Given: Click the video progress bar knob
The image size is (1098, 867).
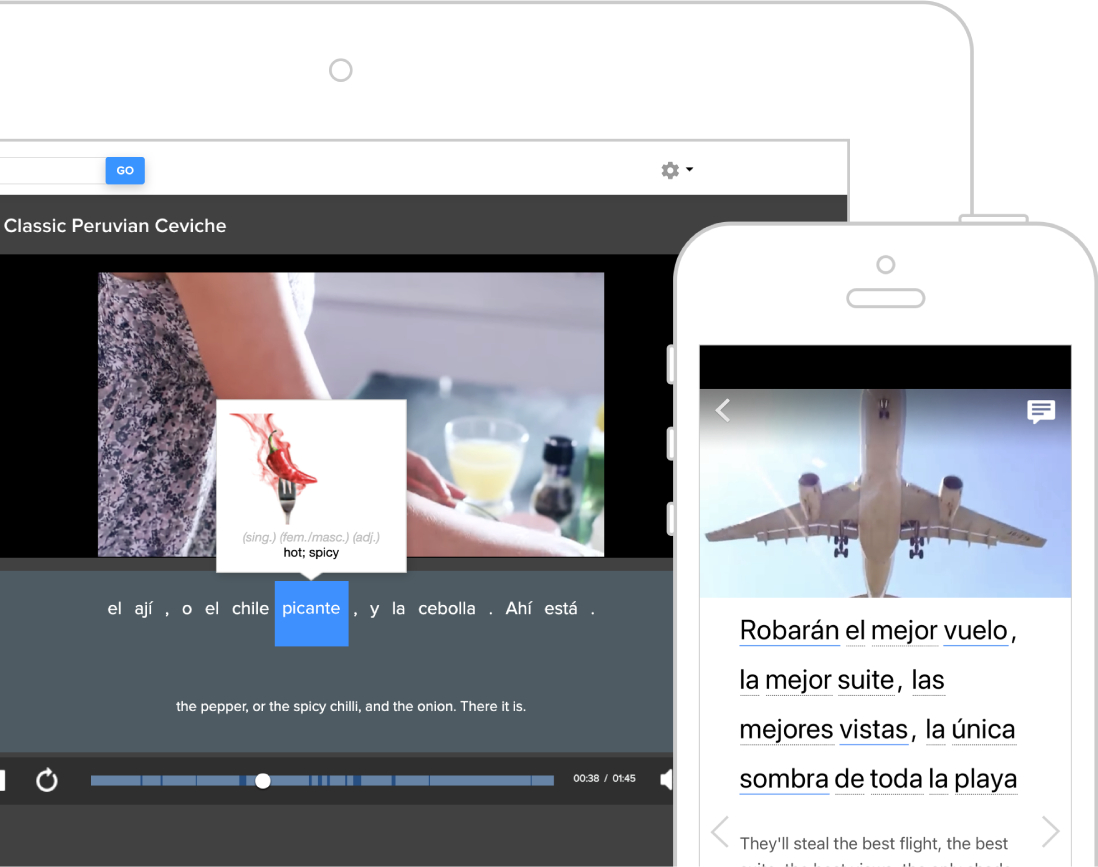Looking at the screenshot, I should pyautogui.click(x=262, y=780).
